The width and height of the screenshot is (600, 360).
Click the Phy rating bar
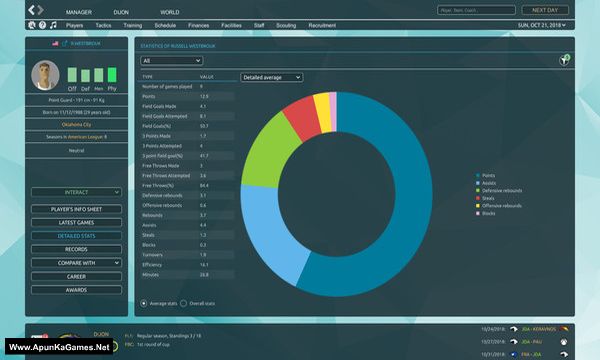(112, 75)
